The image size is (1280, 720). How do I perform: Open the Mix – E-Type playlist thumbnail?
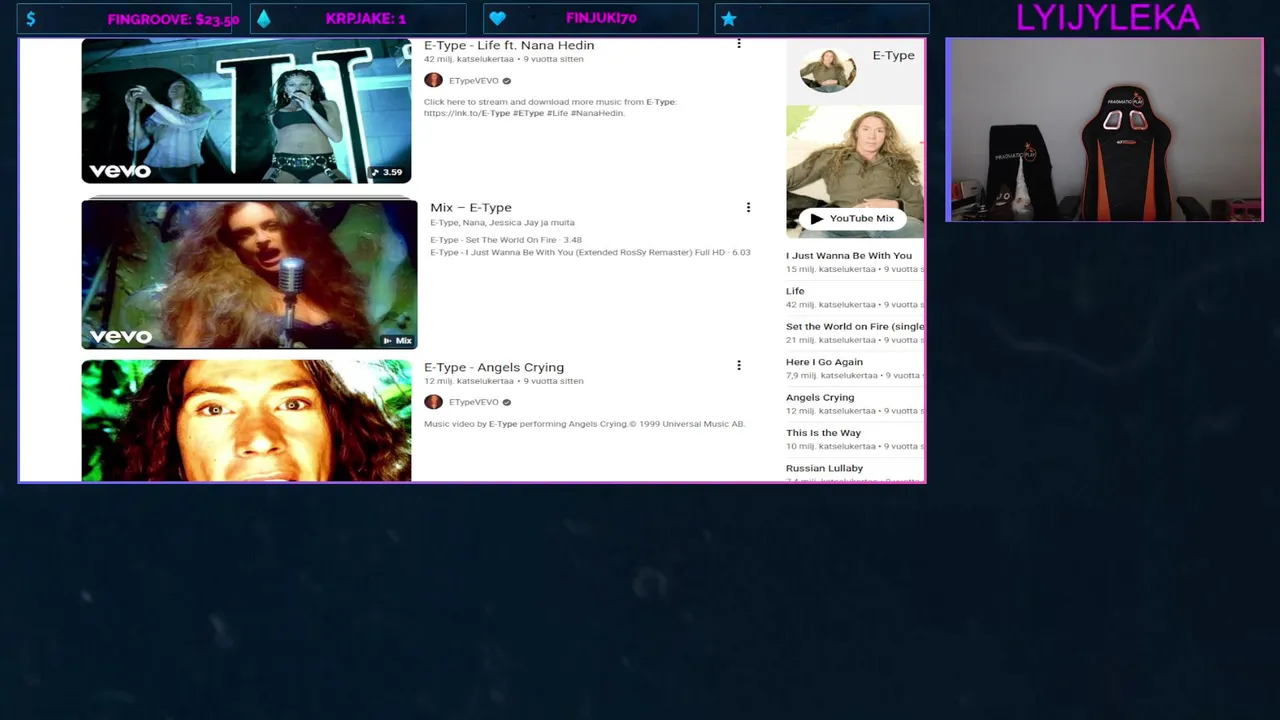(249, 274)
